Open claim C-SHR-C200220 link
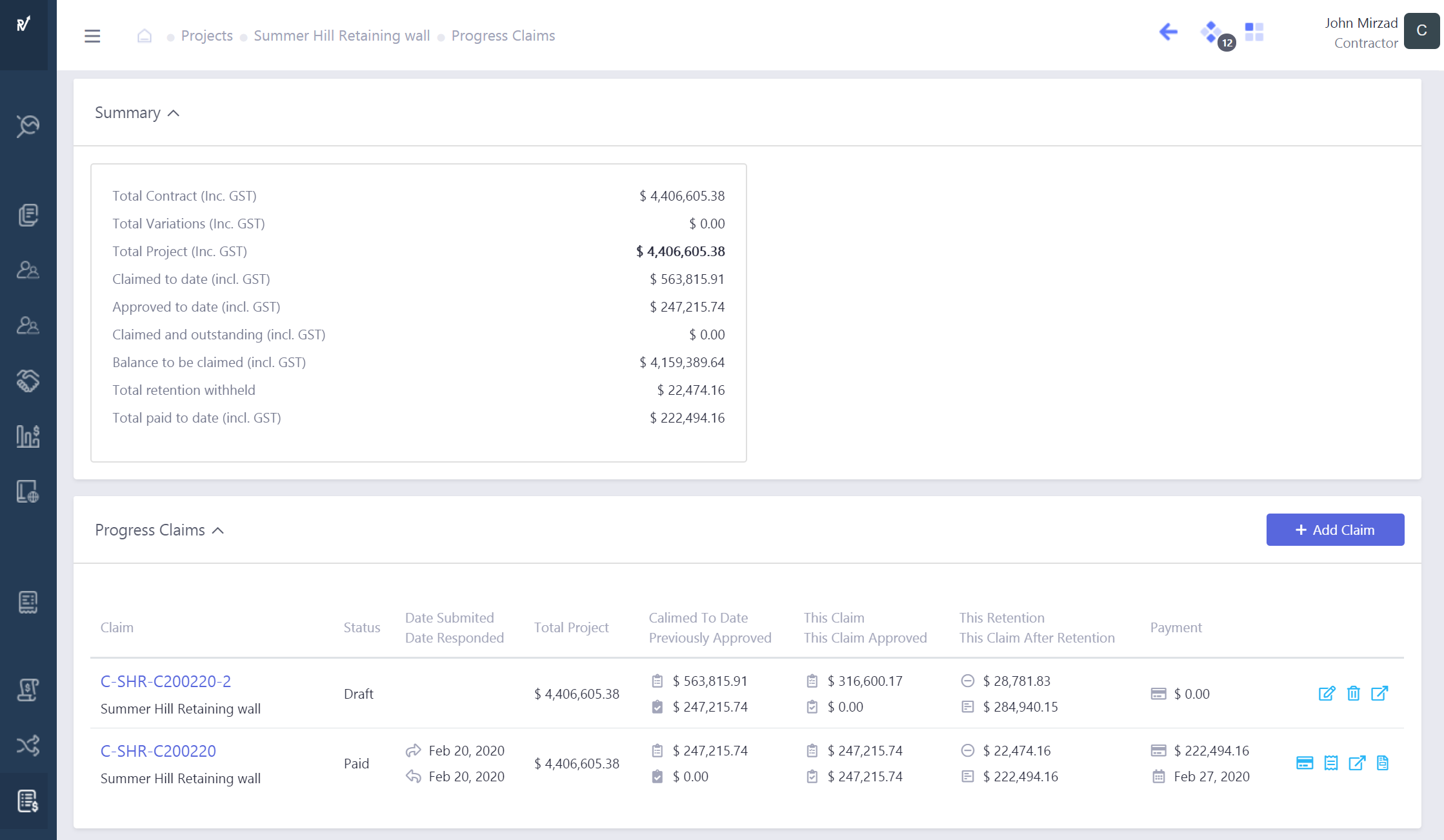 point(158,750)
